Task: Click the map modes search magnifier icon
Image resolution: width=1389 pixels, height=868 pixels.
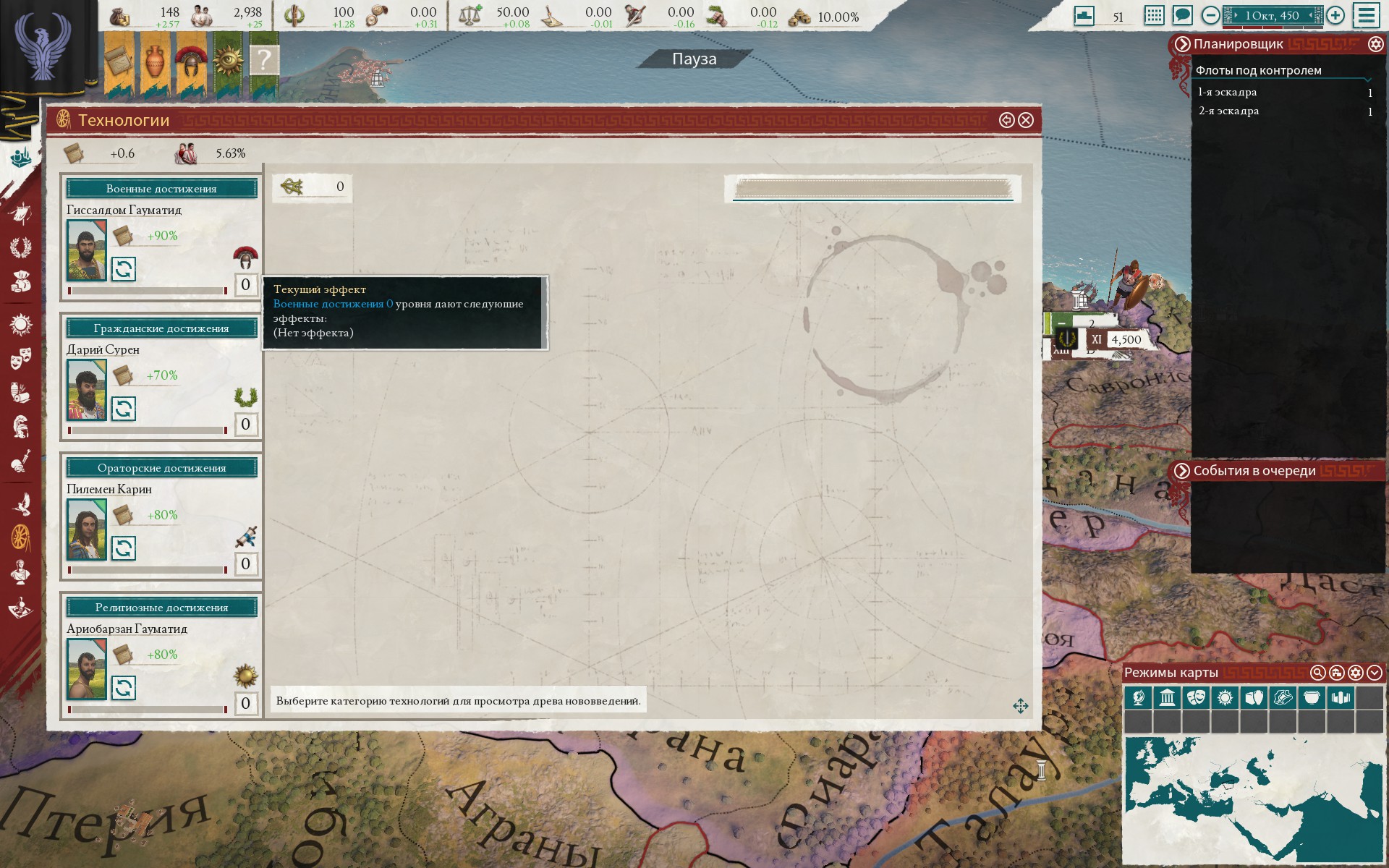Action: 1317,673
